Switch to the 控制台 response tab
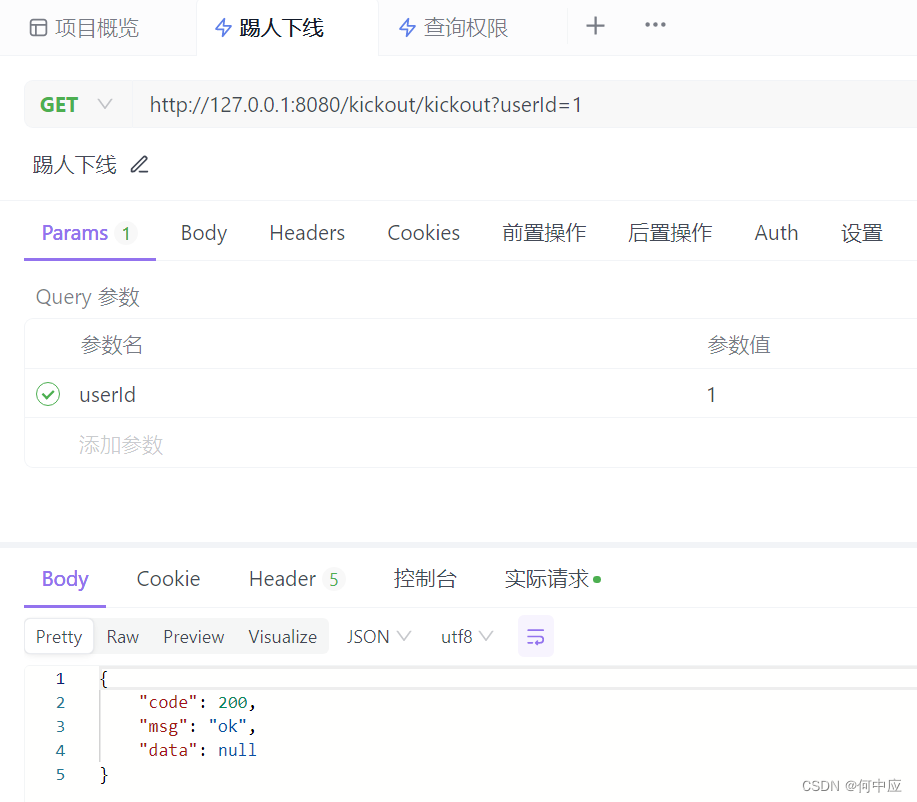 pos(425,578)
